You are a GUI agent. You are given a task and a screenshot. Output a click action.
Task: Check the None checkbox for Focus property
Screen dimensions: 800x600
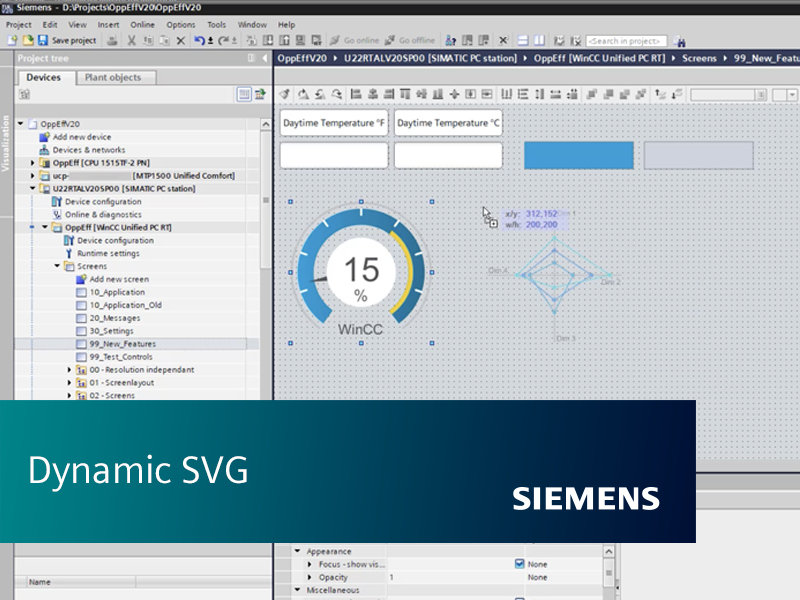tap(519, 564)
